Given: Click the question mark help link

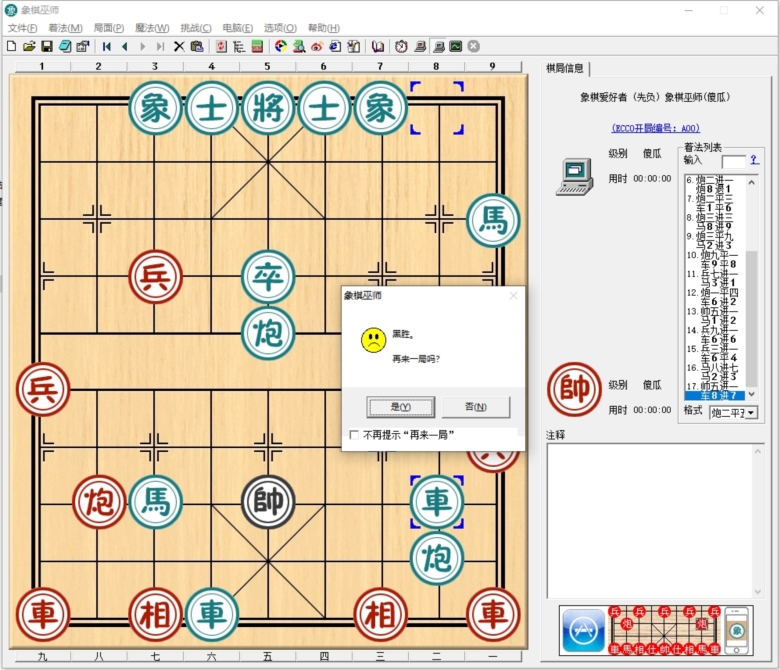Looking at the screenshot, I should (x=754, y=160).
